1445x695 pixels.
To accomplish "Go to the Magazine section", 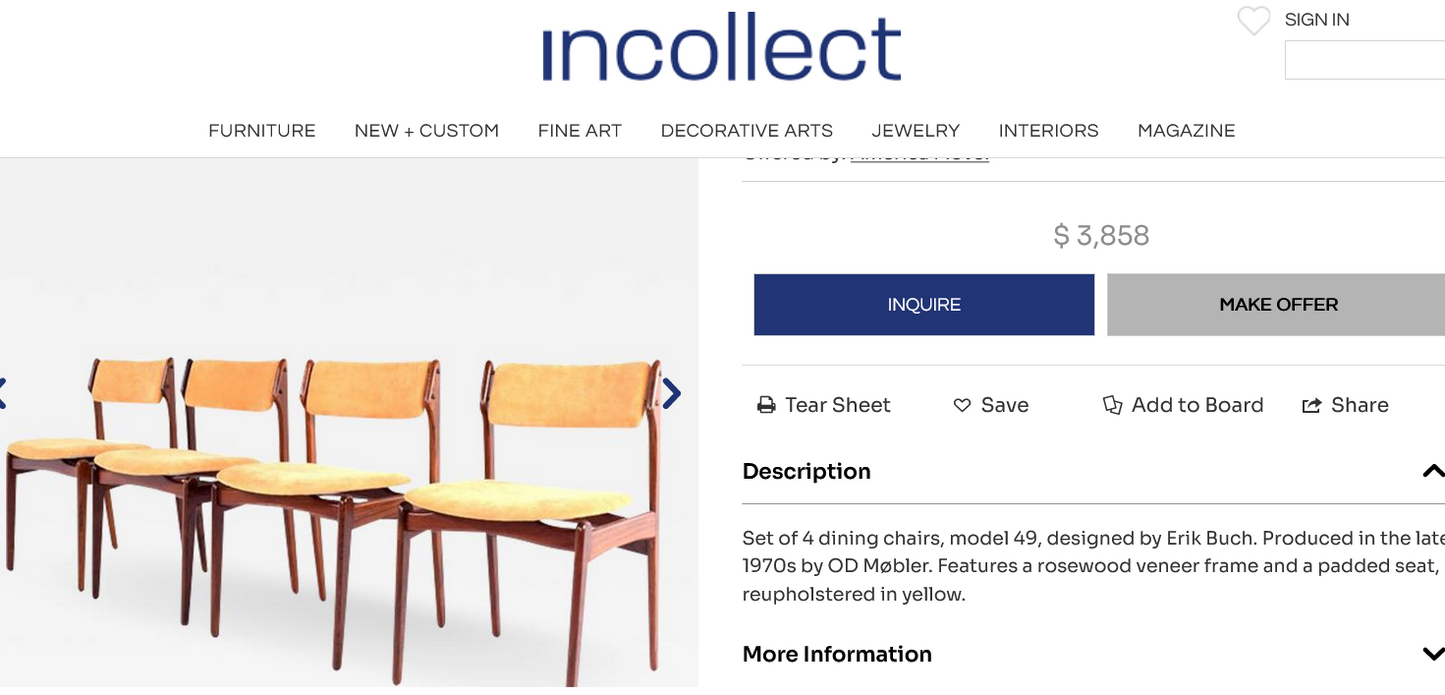I will coord(1186,131).
